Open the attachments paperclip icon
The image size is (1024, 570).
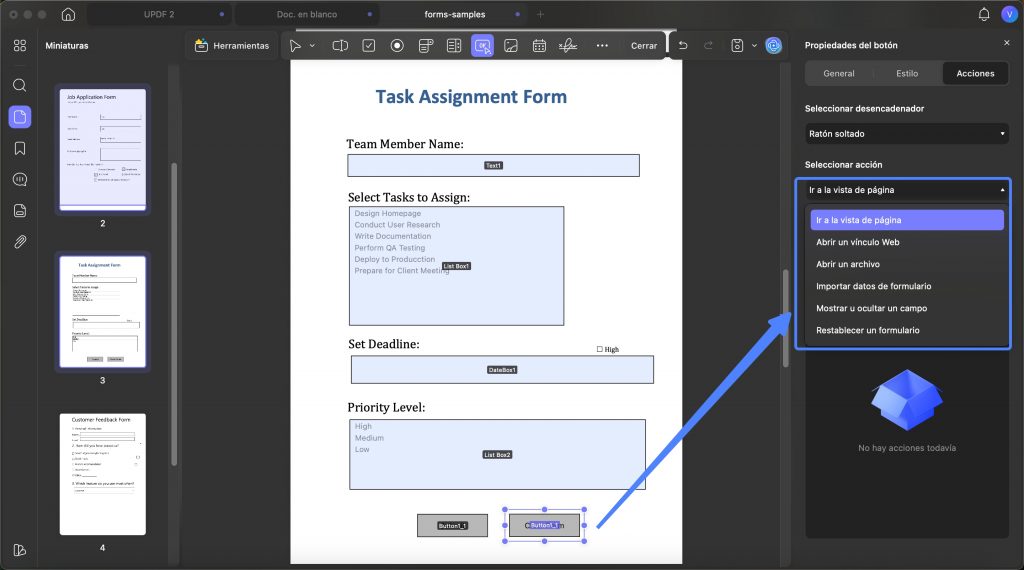20,242
